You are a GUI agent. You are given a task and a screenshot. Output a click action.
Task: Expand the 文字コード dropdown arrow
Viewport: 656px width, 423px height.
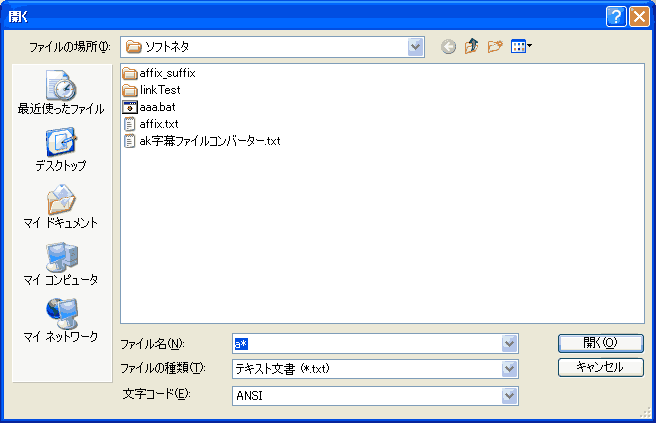click(x=509, y=396)
